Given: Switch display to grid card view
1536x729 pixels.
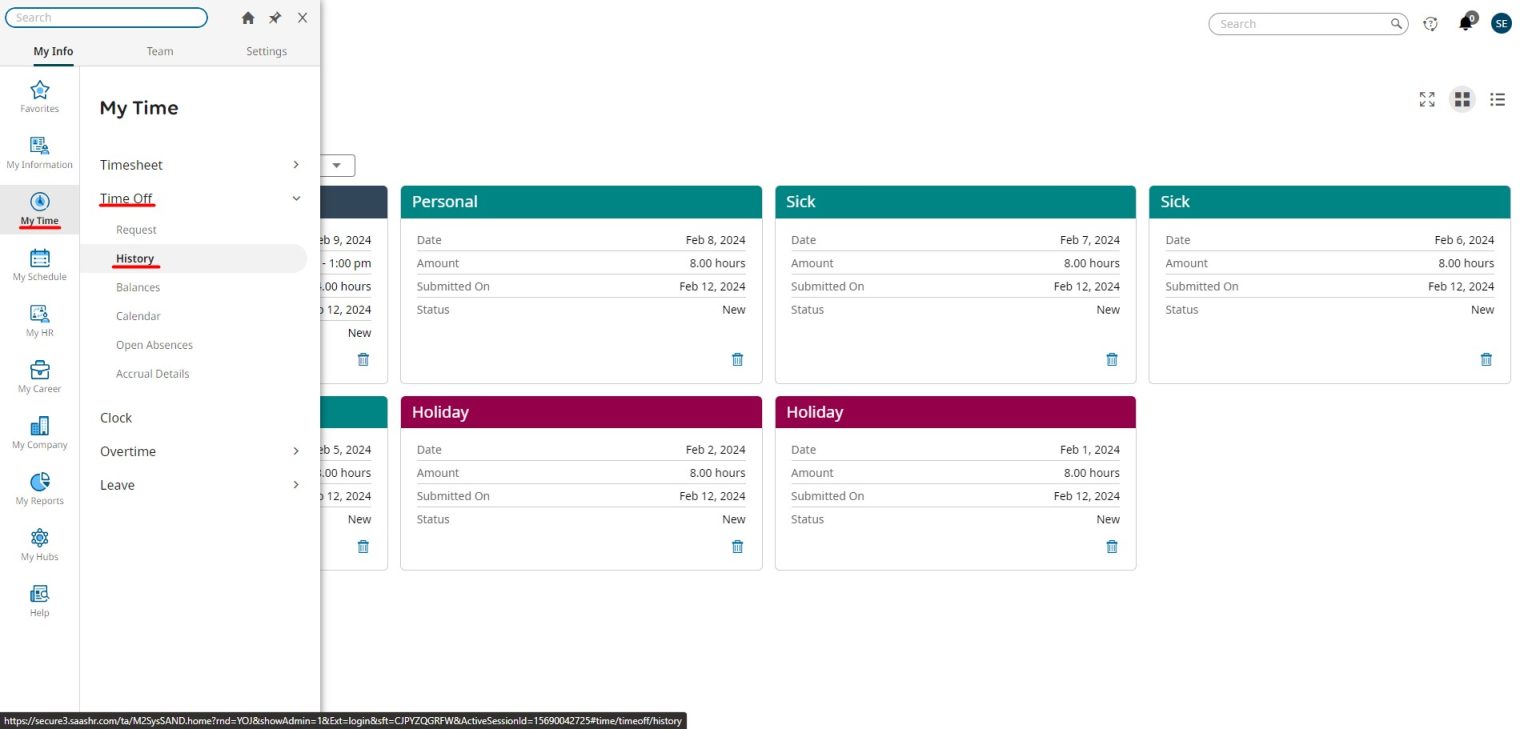Looking at the screenshot, I should coord(1462,99).
